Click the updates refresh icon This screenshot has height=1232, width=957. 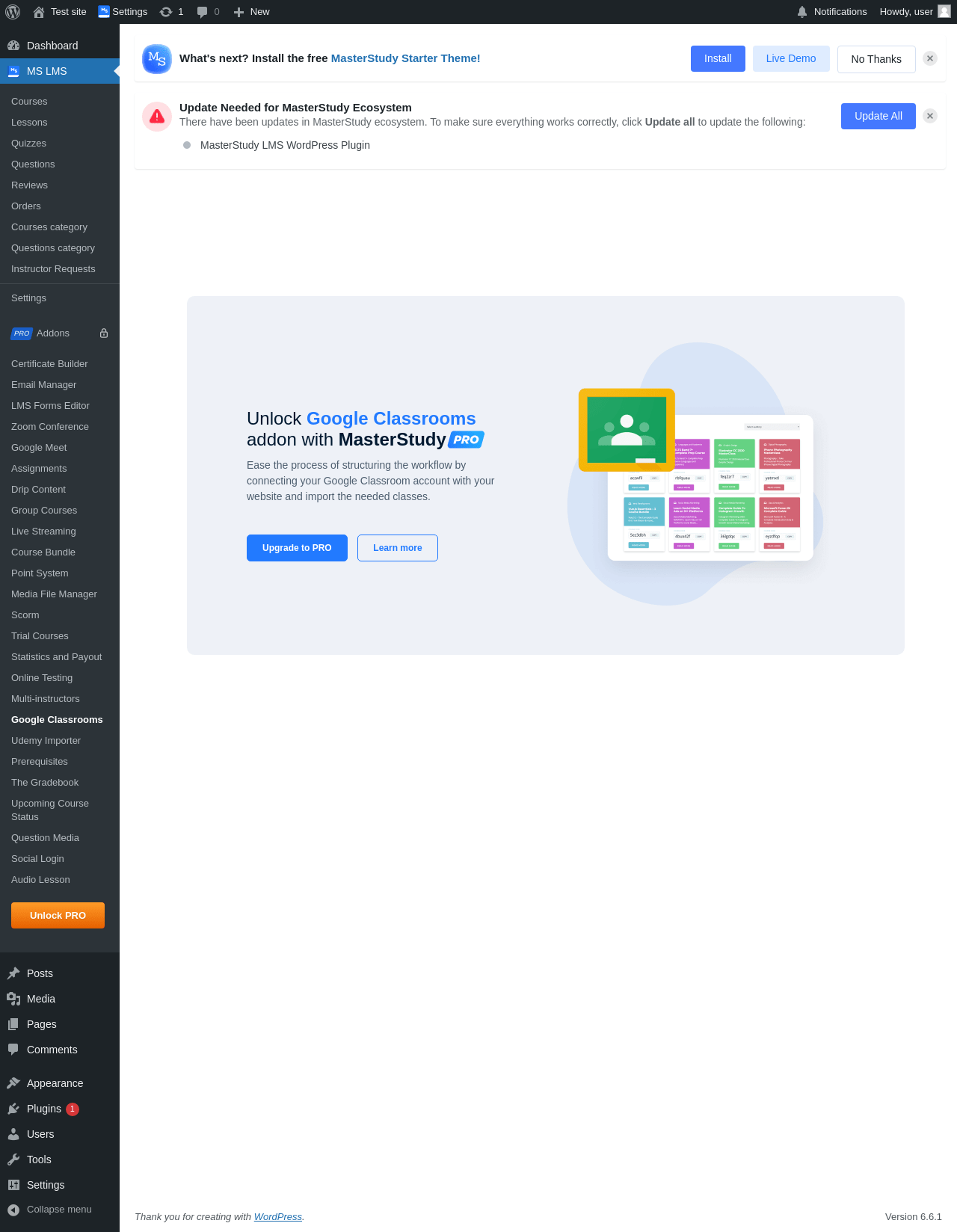[166, 12]
